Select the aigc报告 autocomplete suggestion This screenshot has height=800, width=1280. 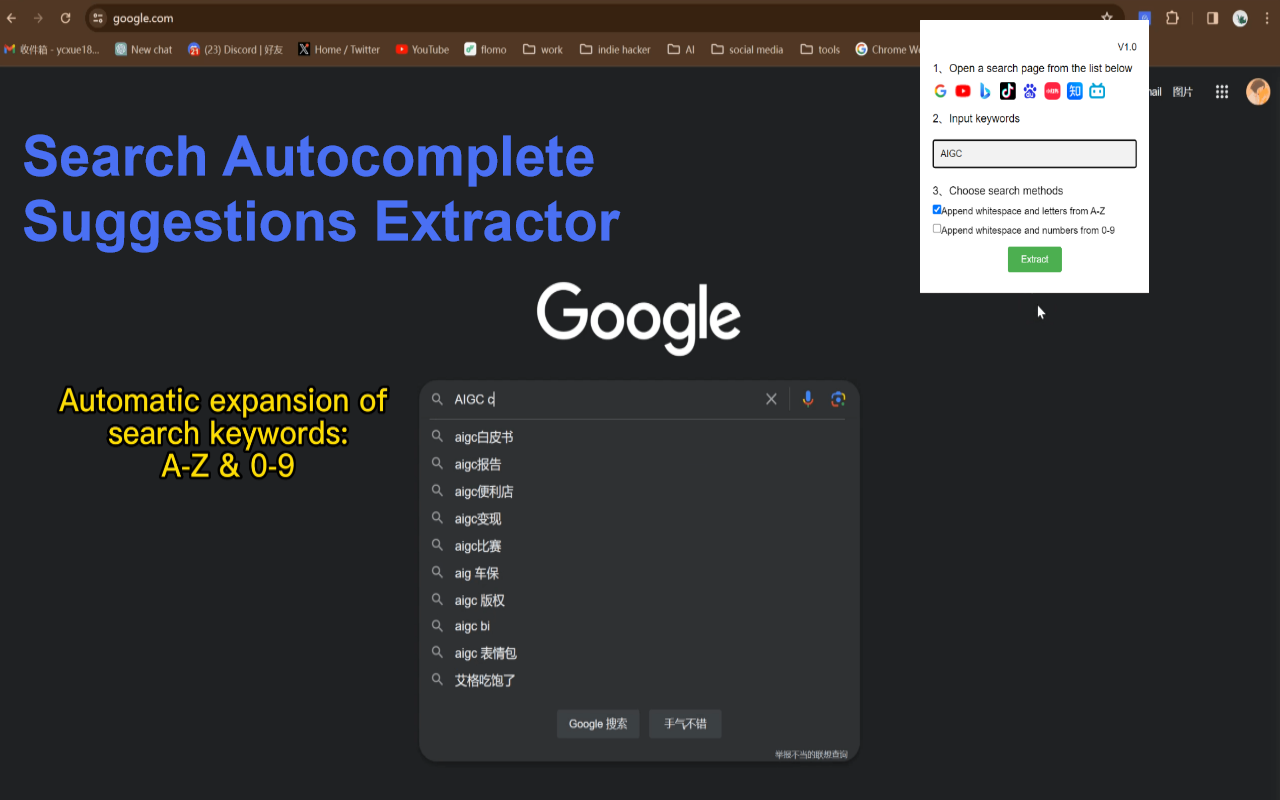[479, 463]
